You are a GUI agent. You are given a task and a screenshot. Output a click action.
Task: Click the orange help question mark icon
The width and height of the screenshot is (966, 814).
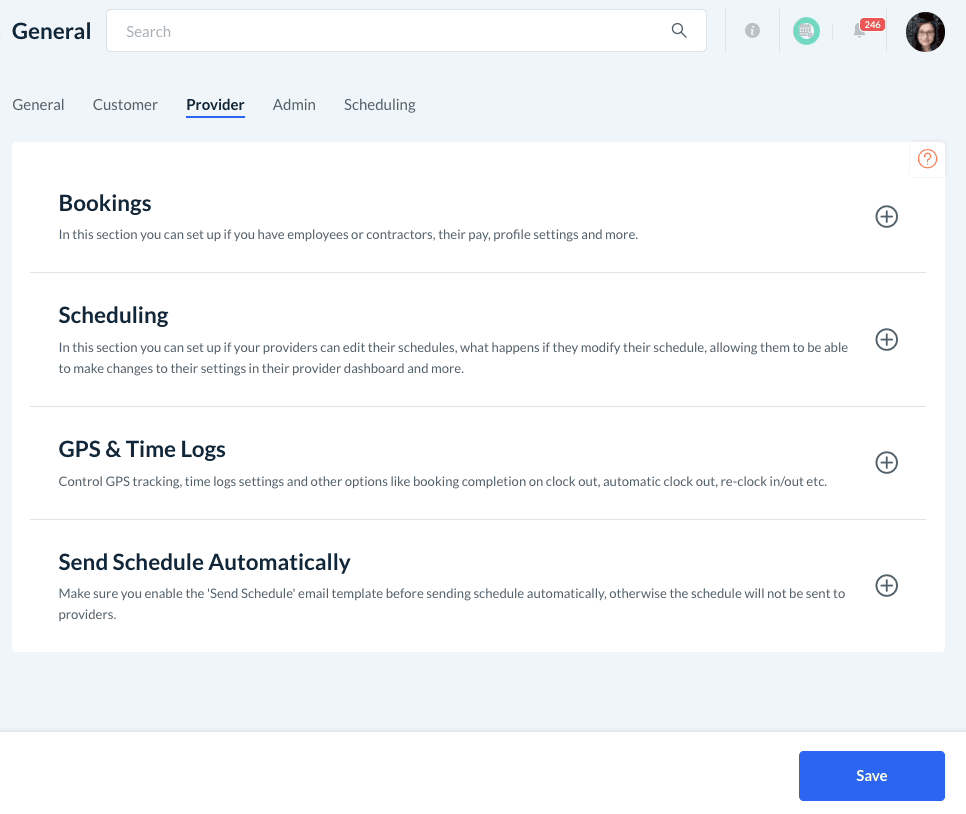pyautogui.click(x=927, y=159)
